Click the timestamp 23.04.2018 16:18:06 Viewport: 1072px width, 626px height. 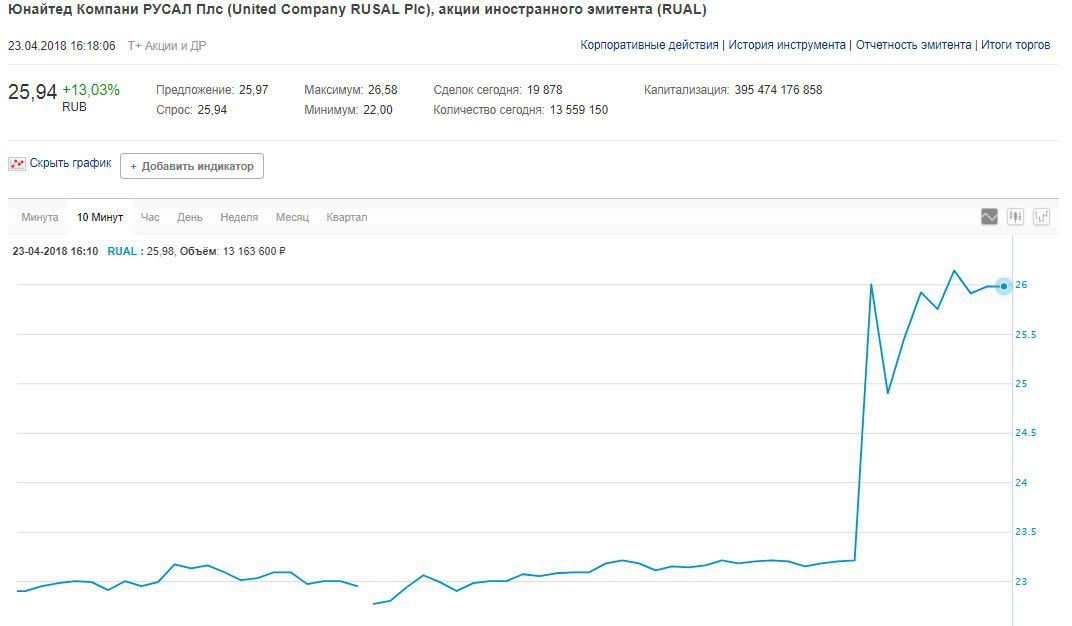click(62, 46)
